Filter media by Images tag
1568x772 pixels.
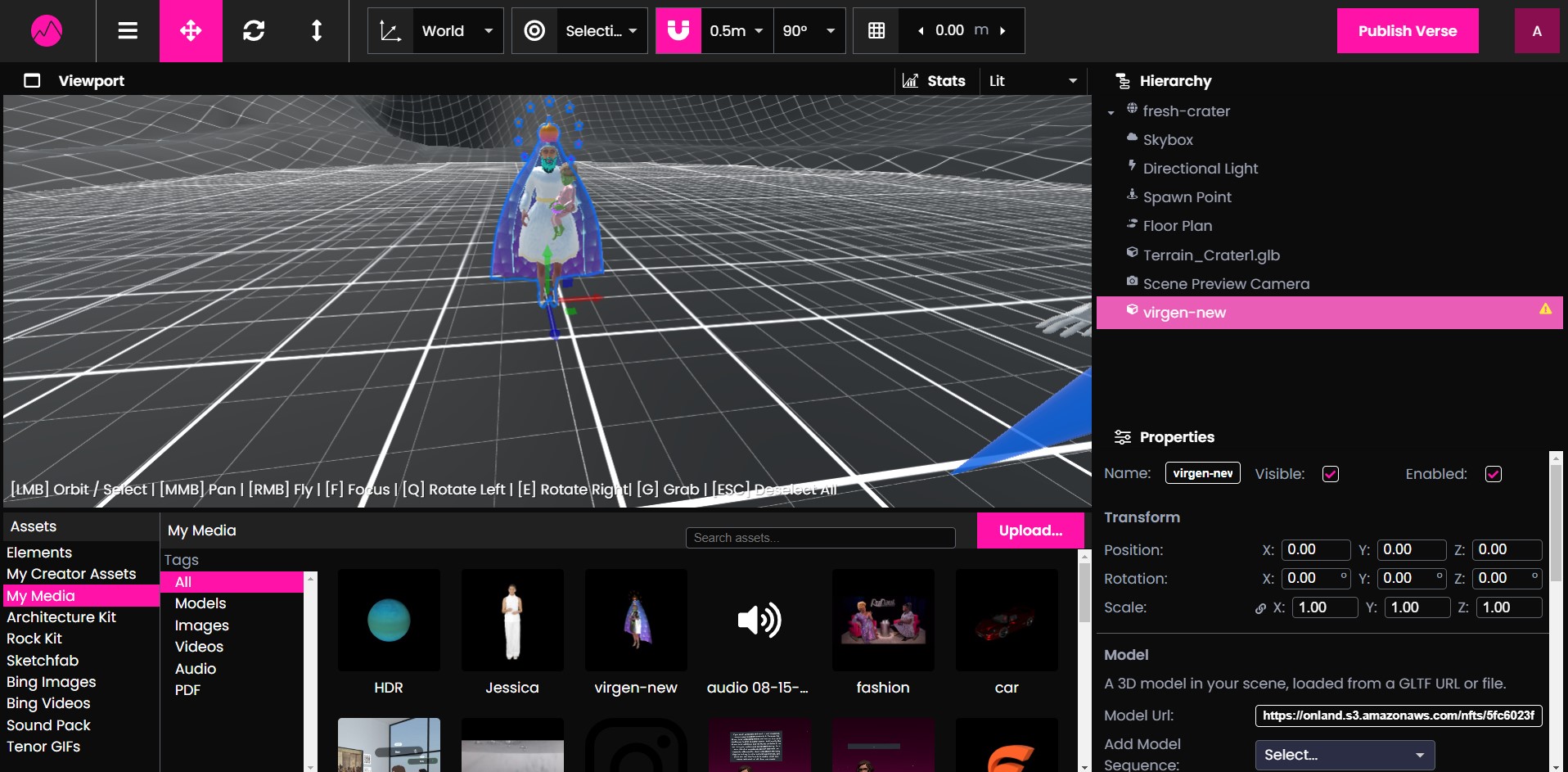click(201, 625)
